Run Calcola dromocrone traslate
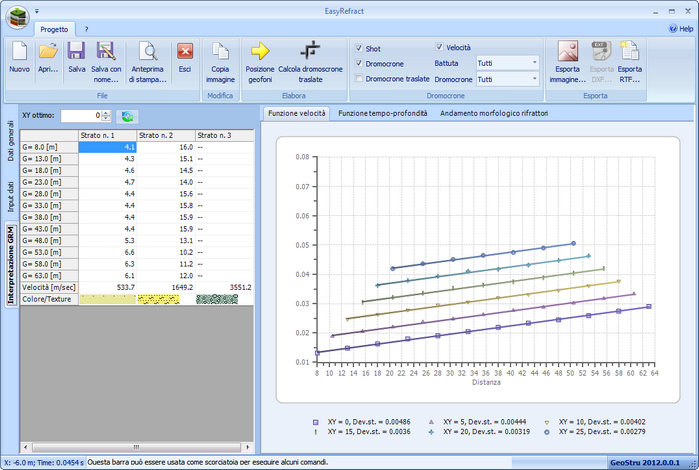 pyautogui.click(x=310, y=50)
